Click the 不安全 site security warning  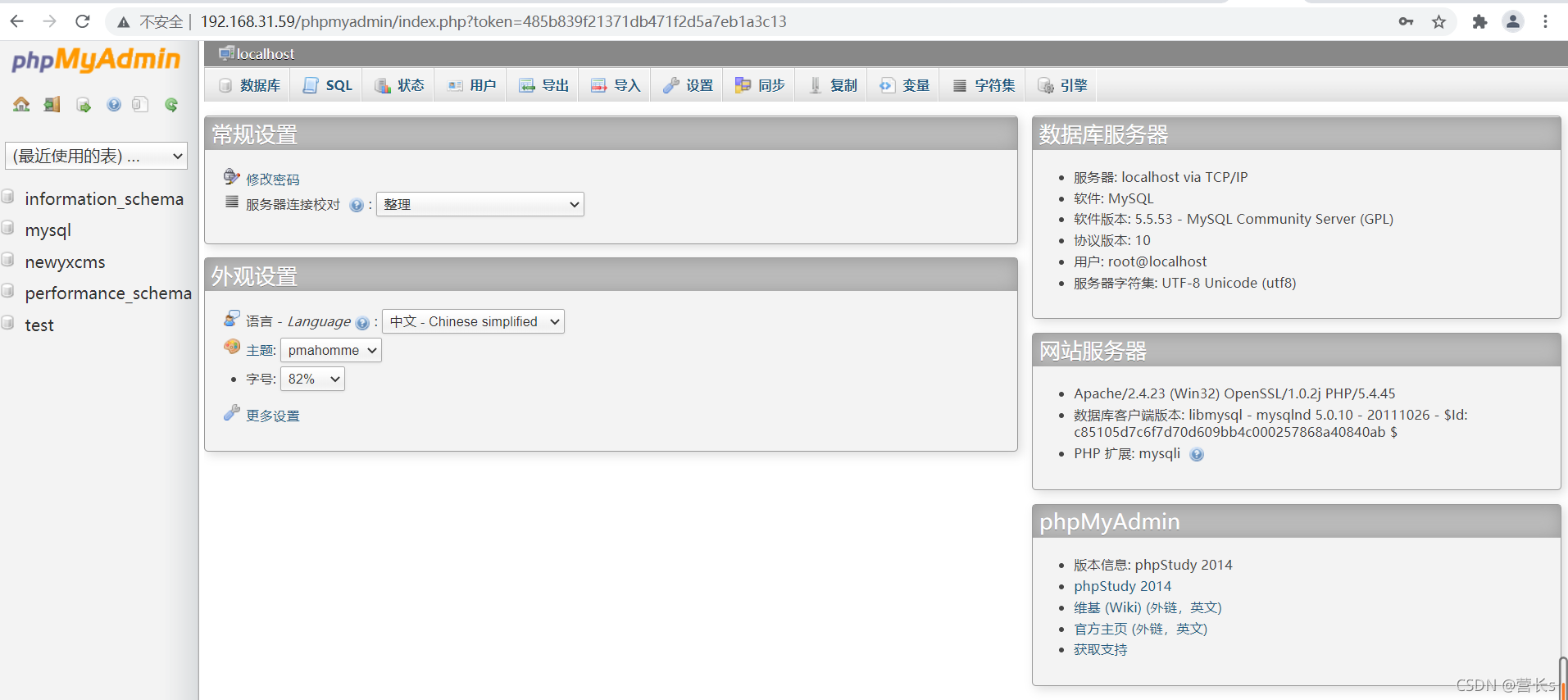[151, 22]
